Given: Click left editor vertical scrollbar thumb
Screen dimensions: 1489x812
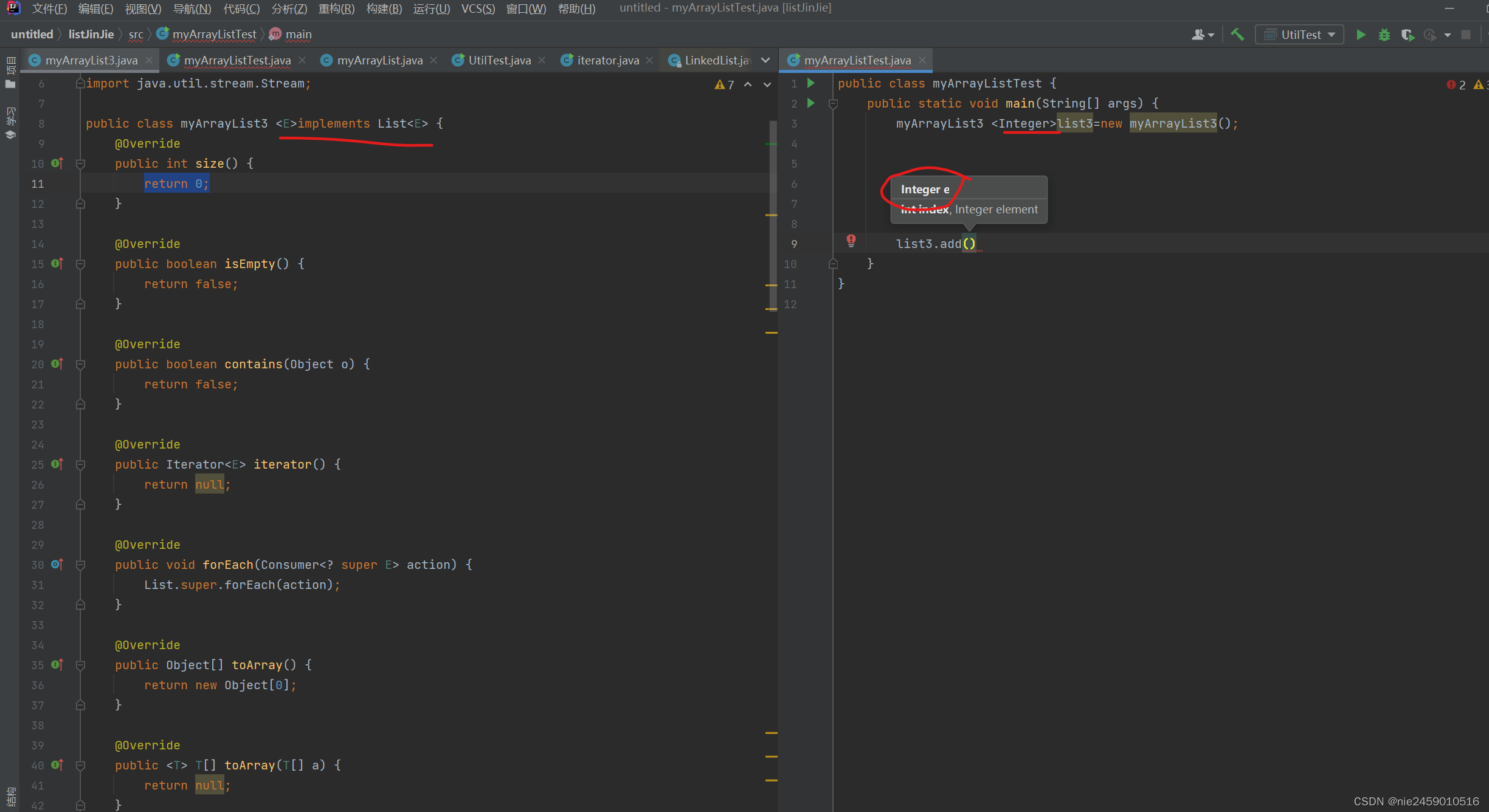Looking at the screenshot, I should point(773,216).
